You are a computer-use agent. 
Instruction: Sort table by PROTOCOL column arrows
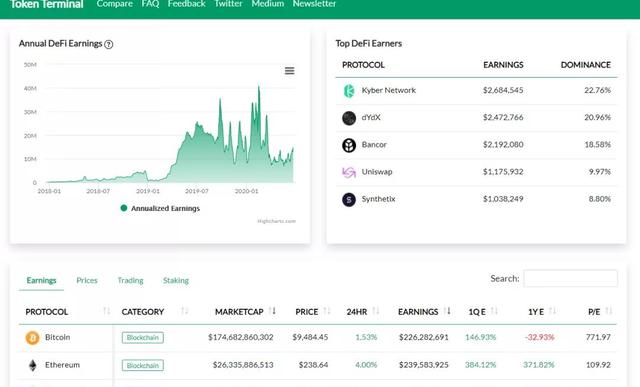click(x=107, y=311)
